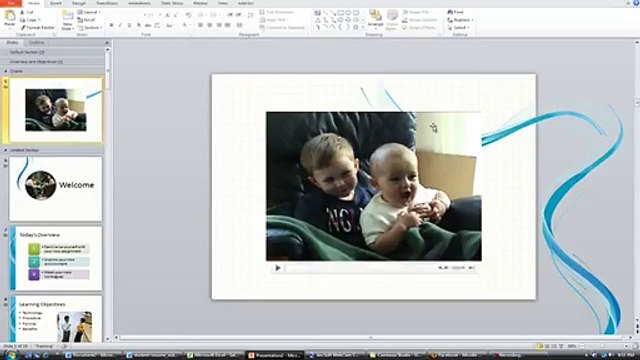Click the character spacing icon
The width and height of the screenshot is (640, 360).
point(157,25)
